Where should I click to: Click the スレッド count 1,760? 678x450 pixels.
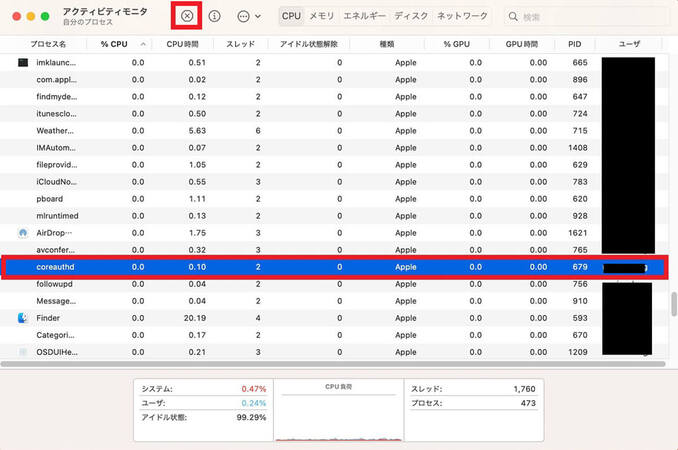pos(524,389)
